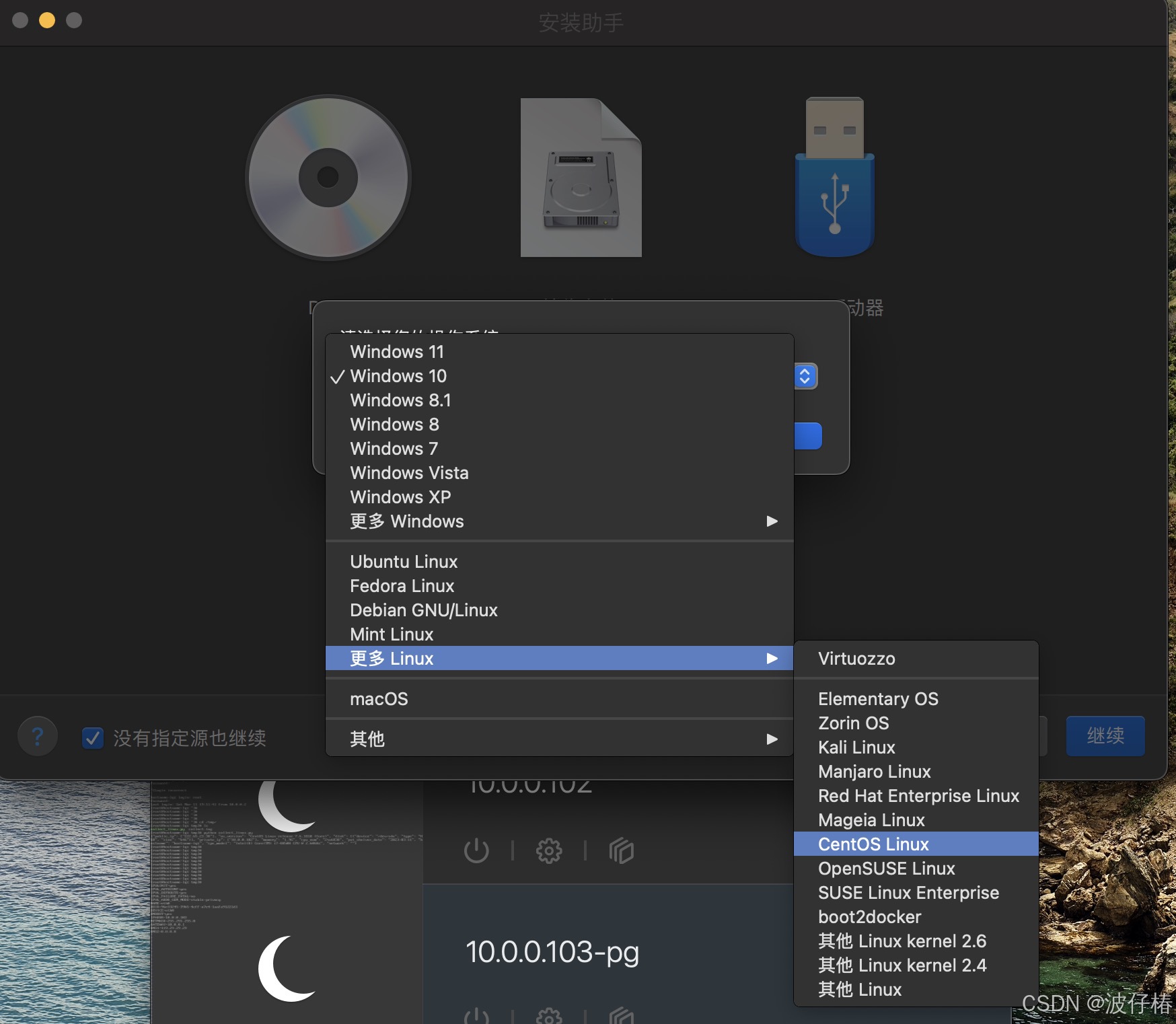Pick Mint Linux from the menu
The width and height of the screenshot is (1176, 1024).
point(560,634)
